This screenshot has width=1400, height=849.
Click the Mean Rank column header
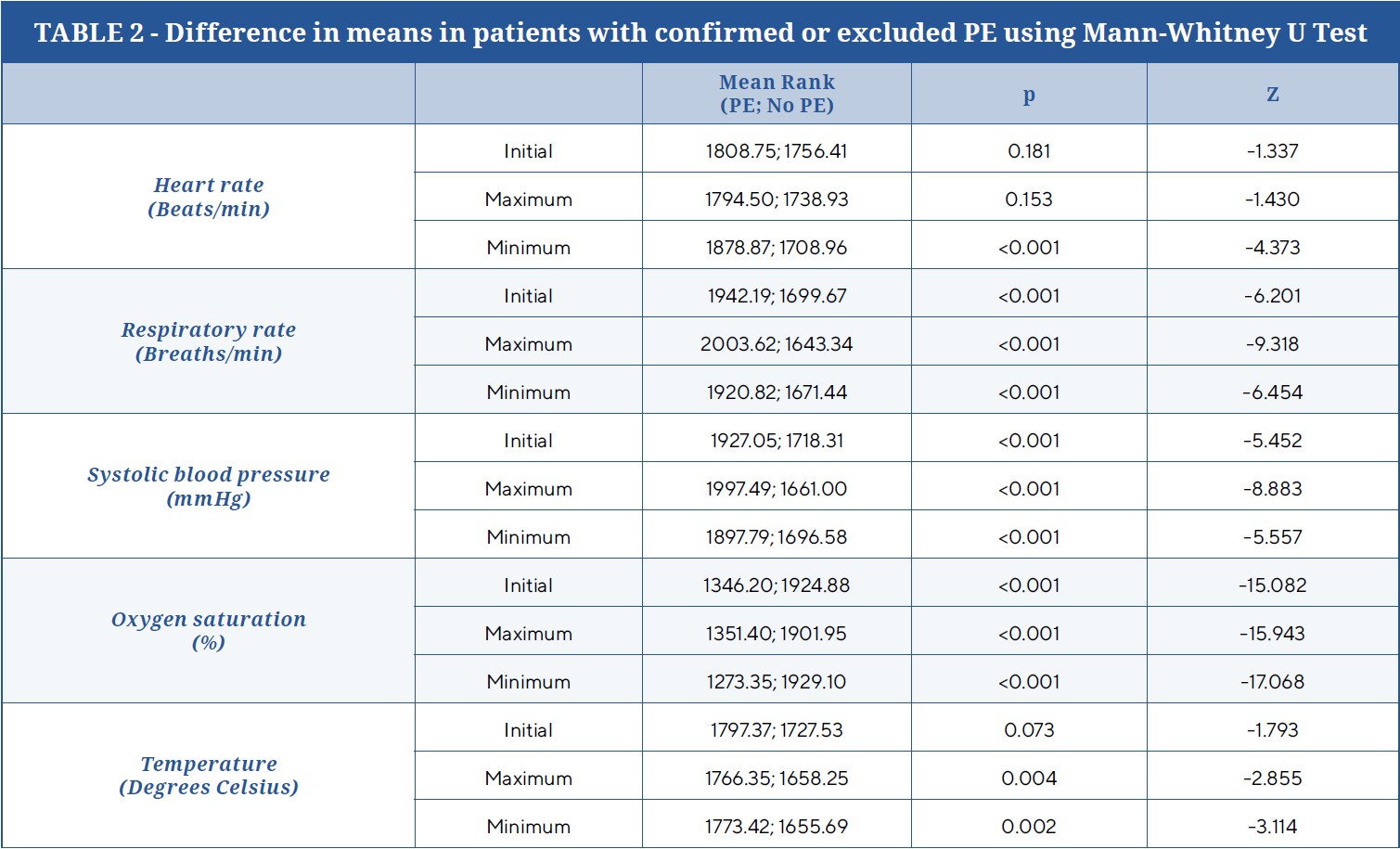point(777,94)
